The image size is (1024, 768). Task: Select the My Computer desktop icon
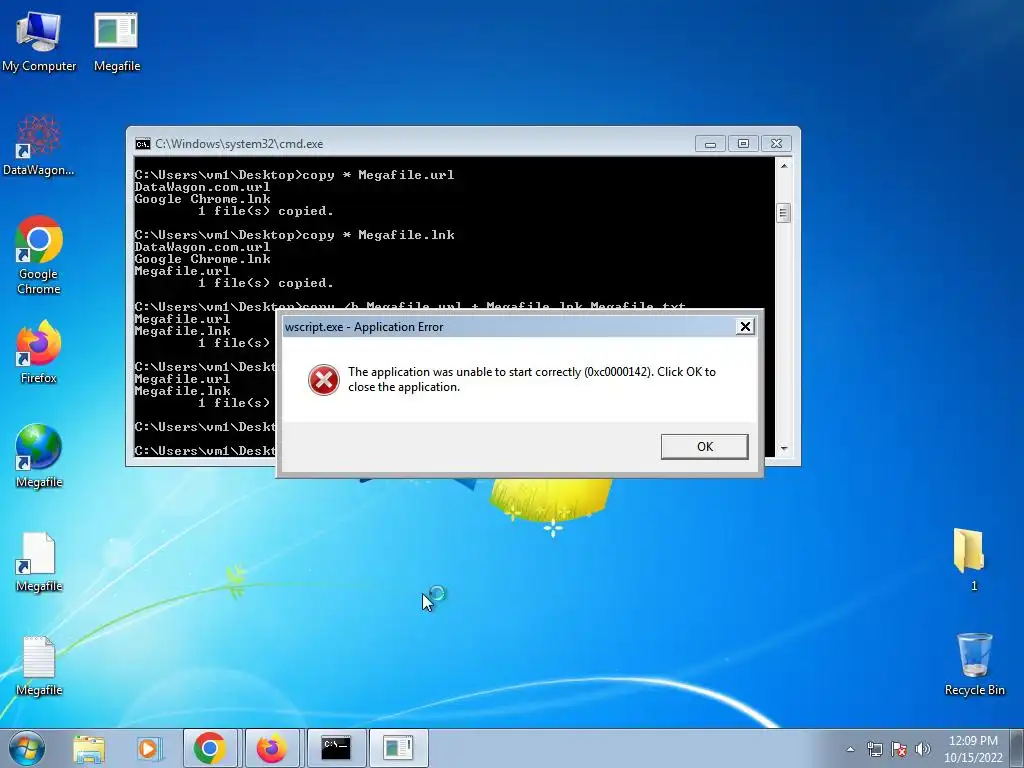(39, 42)
